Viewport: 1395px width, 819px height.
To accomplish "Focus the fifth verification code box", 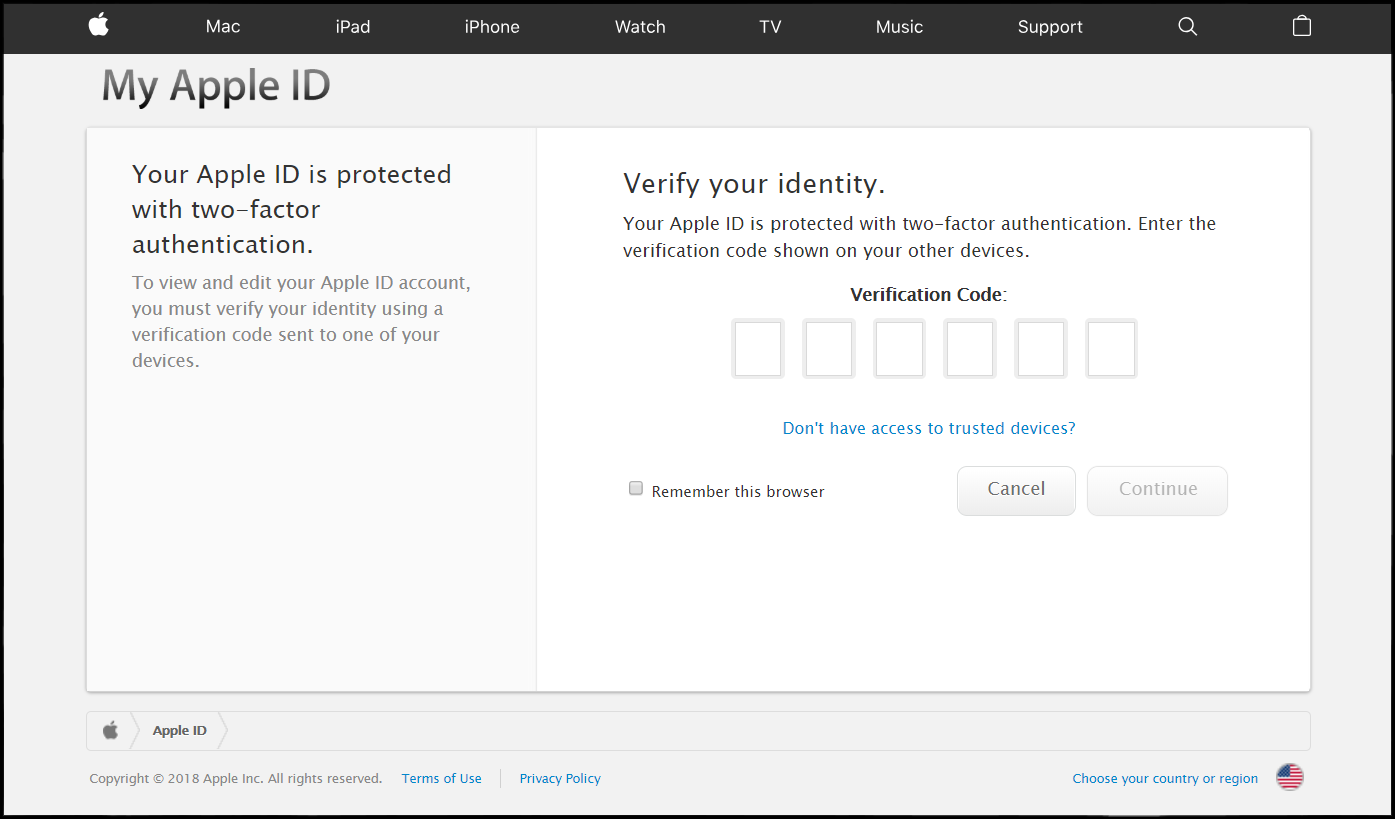I will pyautogui.click(x=1041, y=349).
